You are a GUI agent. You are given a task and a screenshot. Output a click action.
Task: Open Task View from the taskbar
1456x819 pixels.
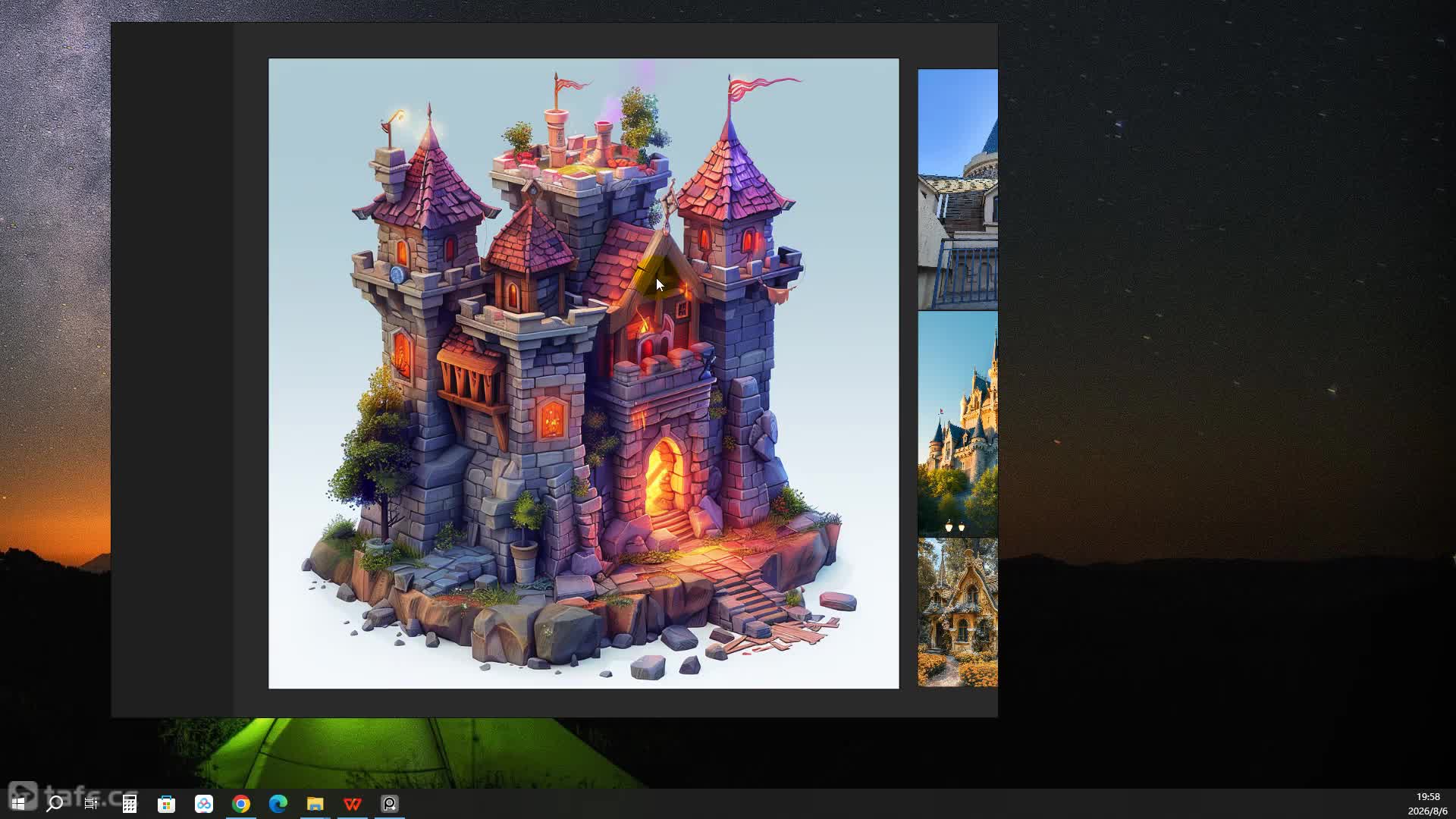tap(91, 803)
